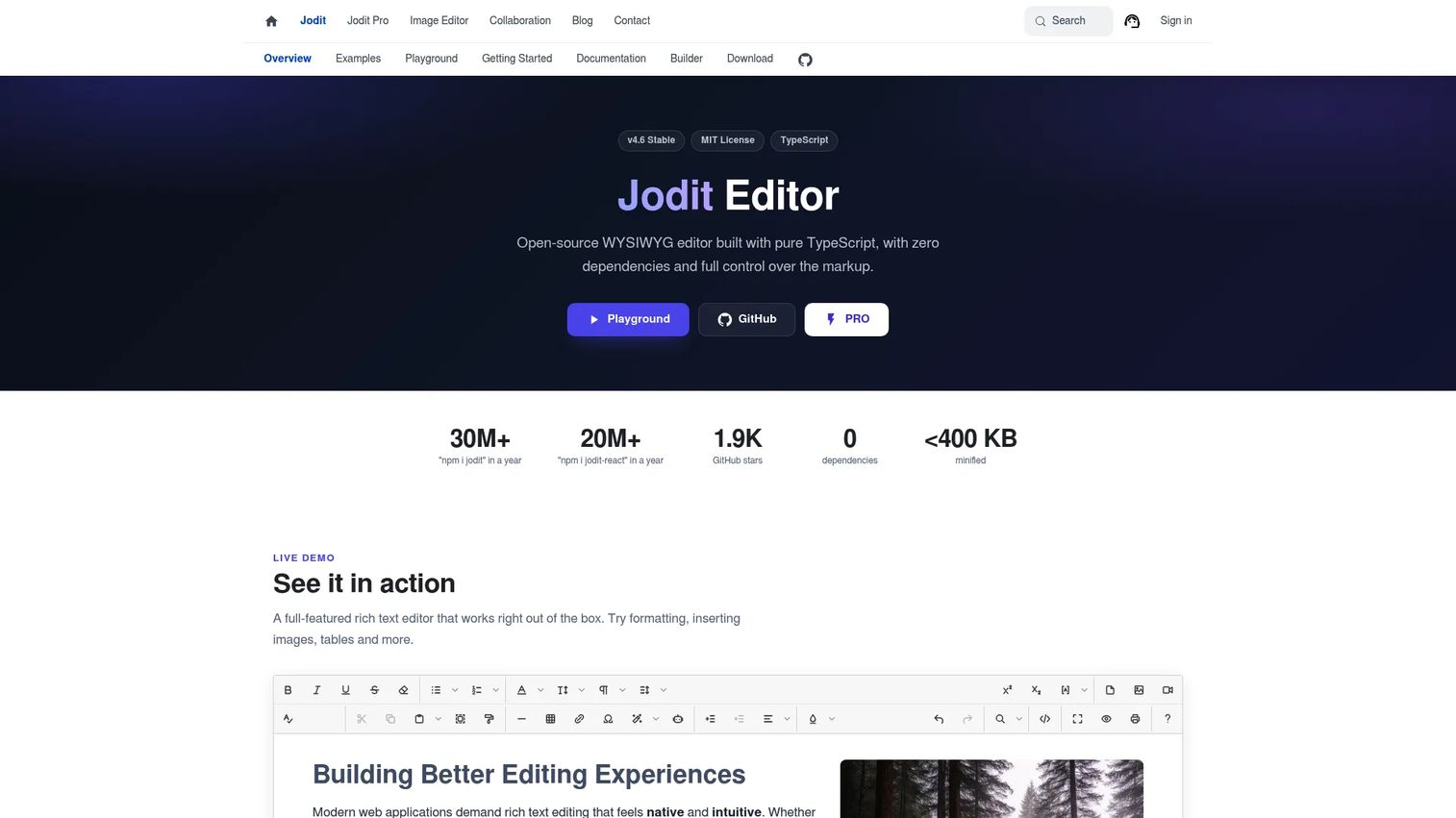
Task: Click the blue Playground button
Action: (x=628, y=319)
